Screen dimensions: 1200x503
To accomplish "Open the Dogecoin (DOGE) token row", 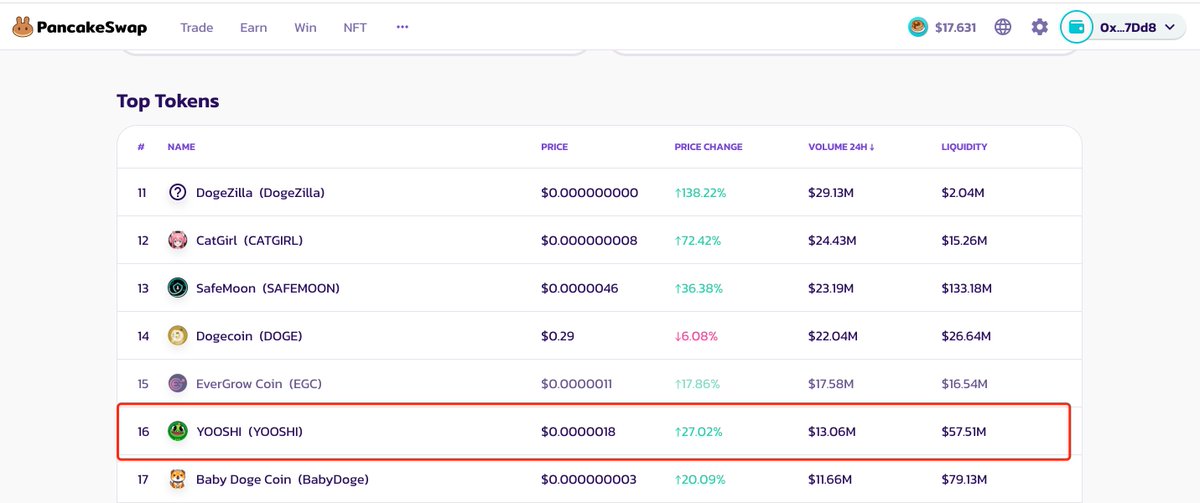I will pos(599,336).
